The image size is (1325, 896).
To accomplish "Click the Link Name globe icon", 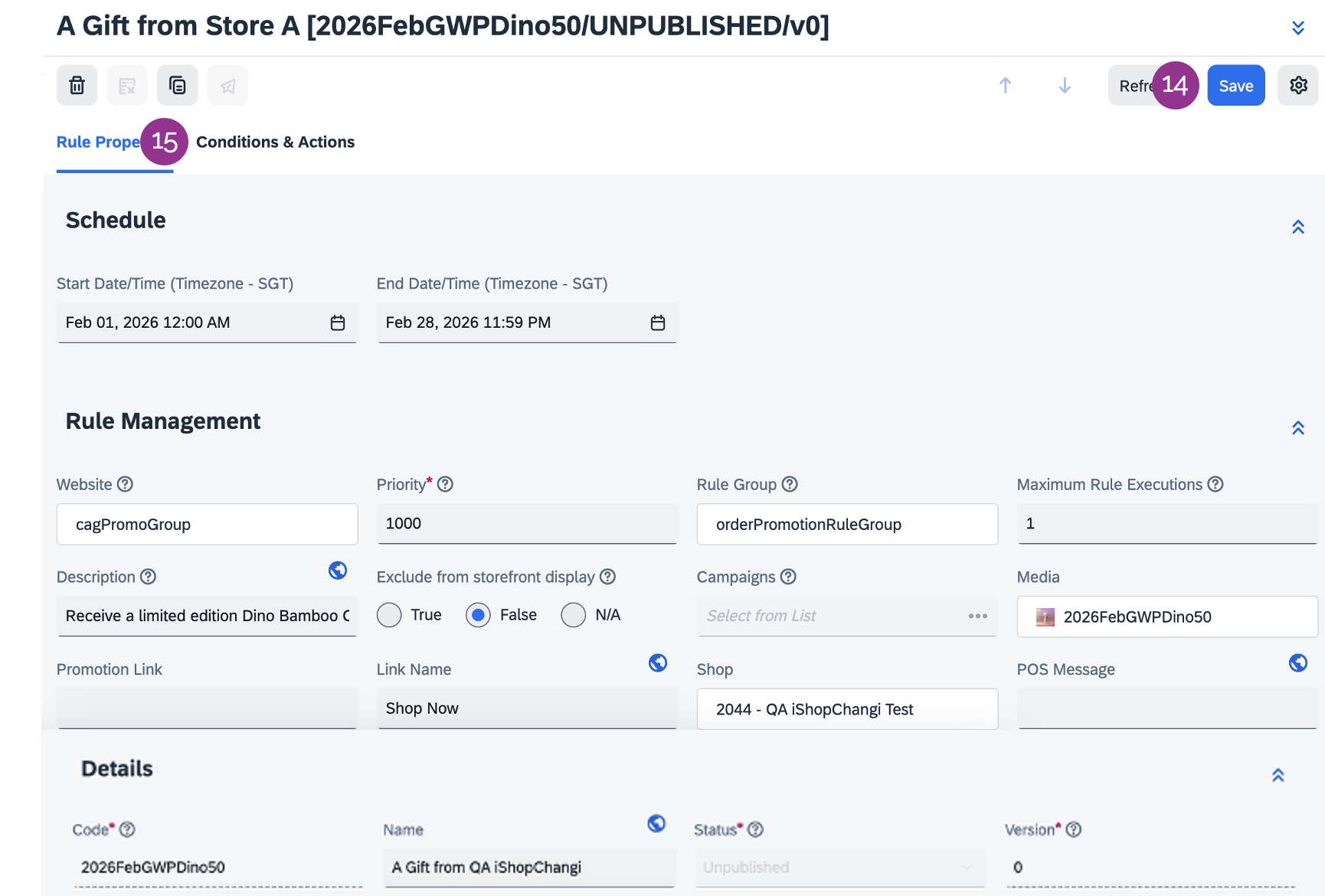I will 657,663.
